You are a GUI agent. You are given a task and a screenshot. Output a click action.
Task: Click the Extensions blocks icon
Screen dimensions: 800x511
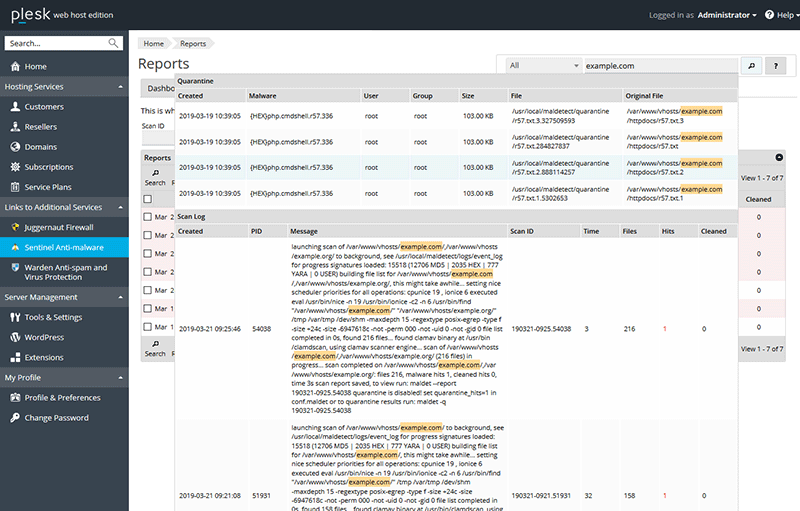pyautogui.click(x=15, y=357)
